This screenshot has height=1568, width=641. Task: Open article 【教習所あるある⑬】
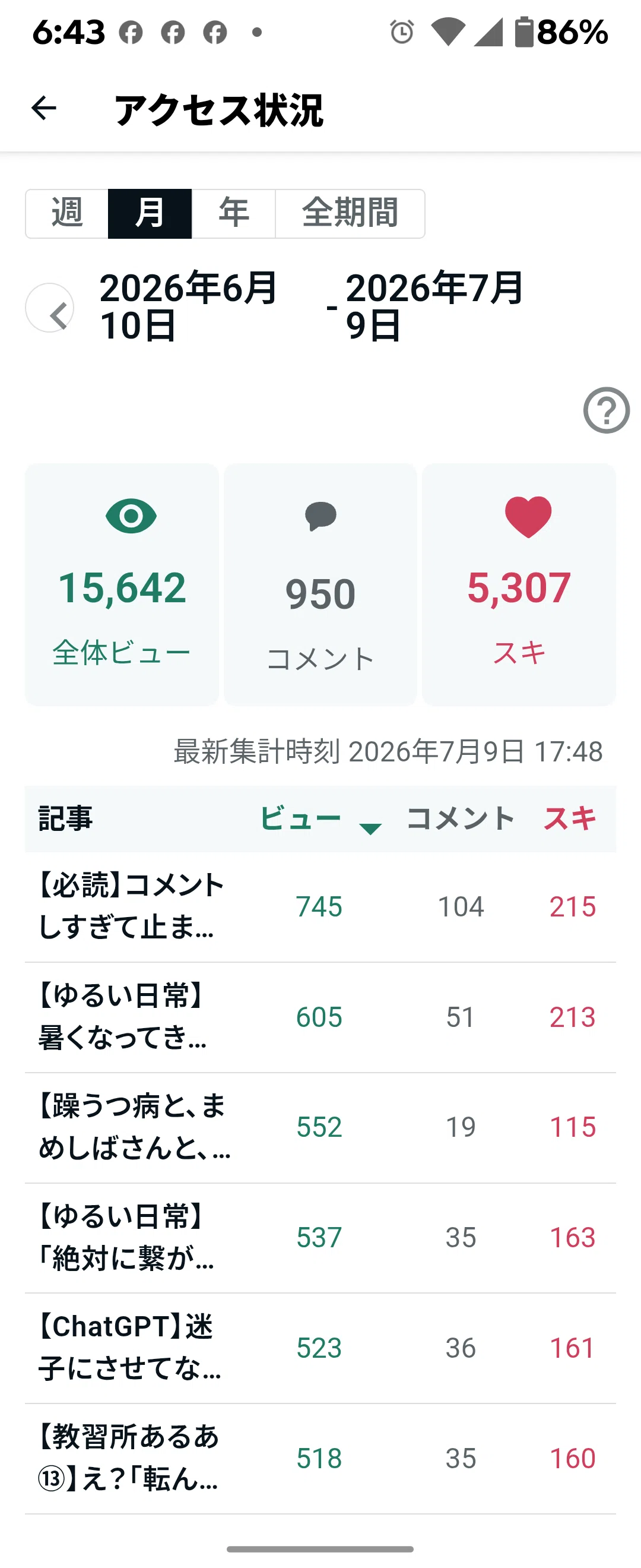coord(320,1459)
